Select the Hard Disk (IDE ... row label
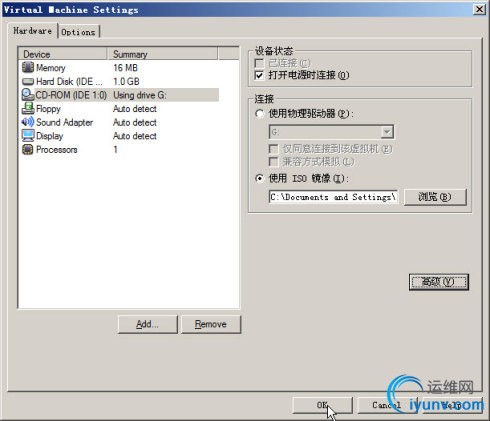This screenshot has height=421, width=490. coord(69,81)
